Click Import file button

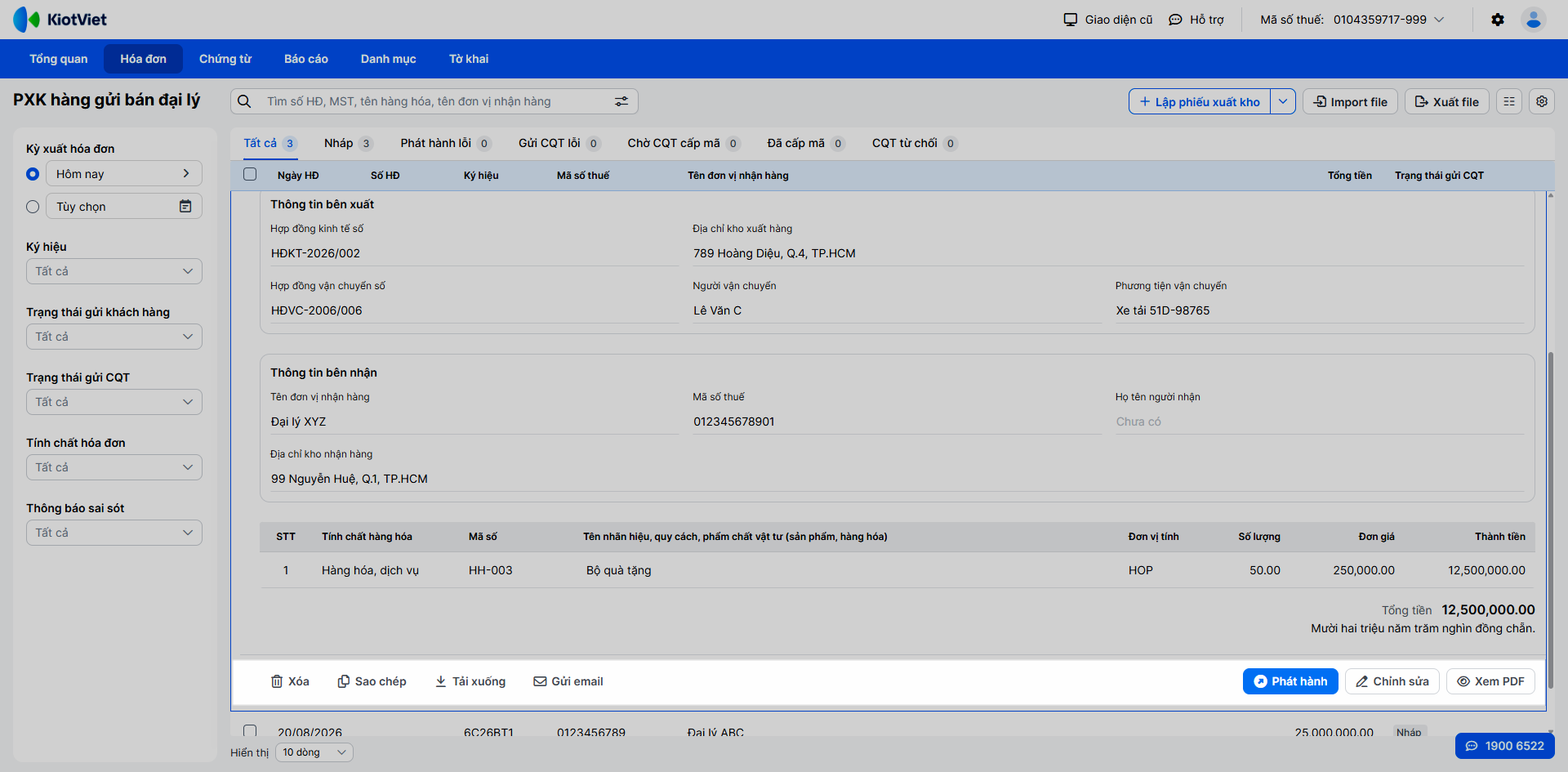click(1350, 101)
